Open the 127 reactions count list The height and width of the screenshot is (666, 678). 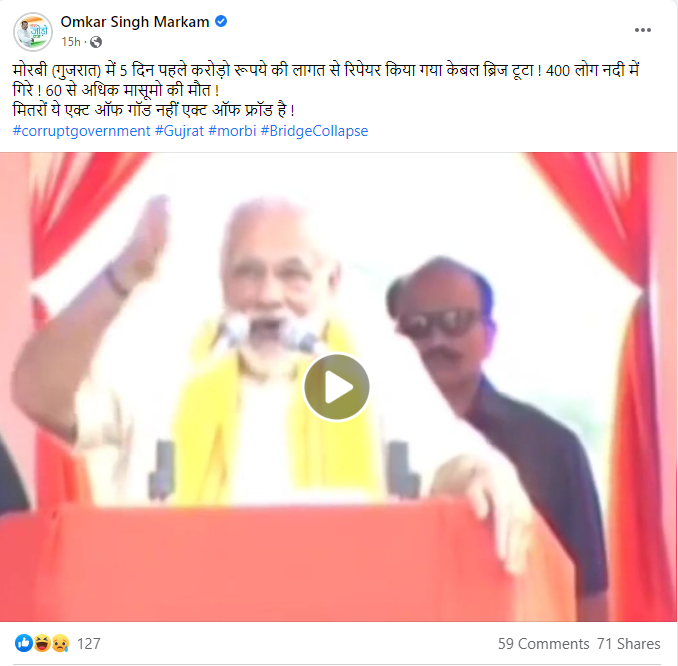pos(89,644)
